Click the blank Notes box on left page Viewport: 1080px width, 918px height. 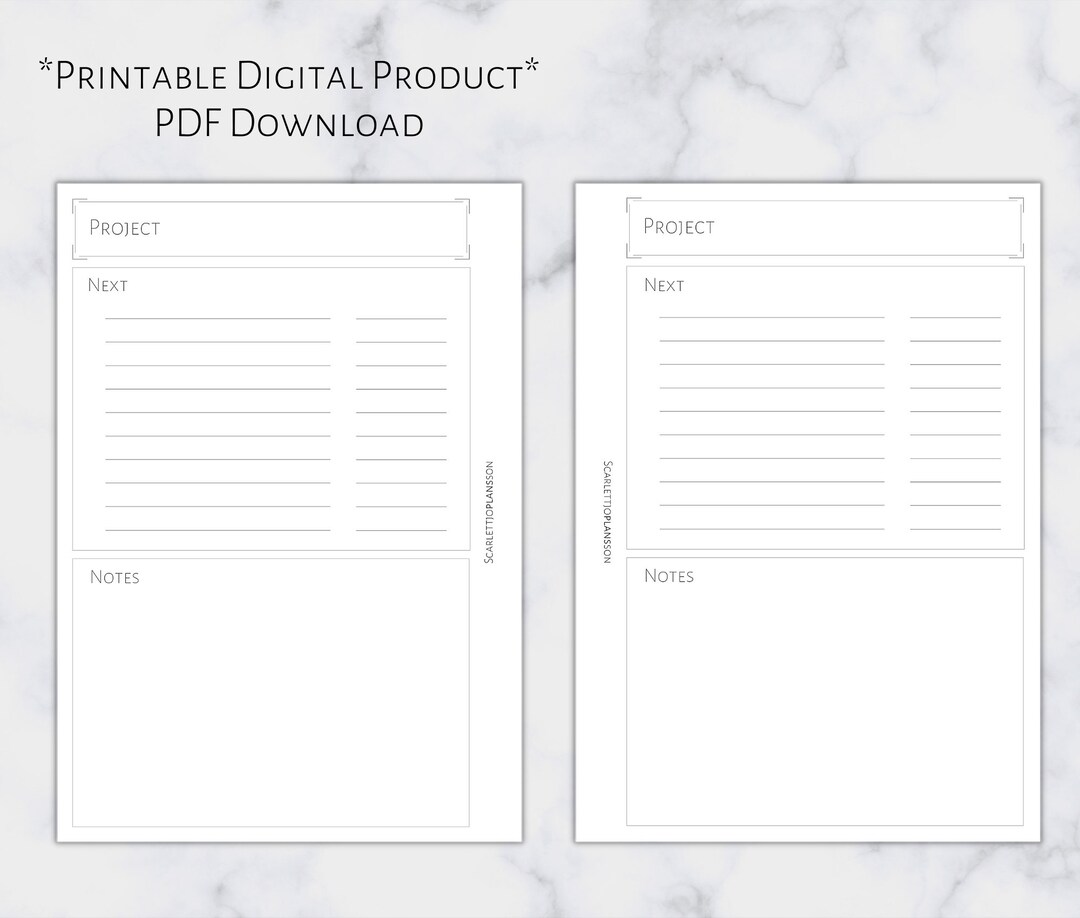click(x=271, y=693)
